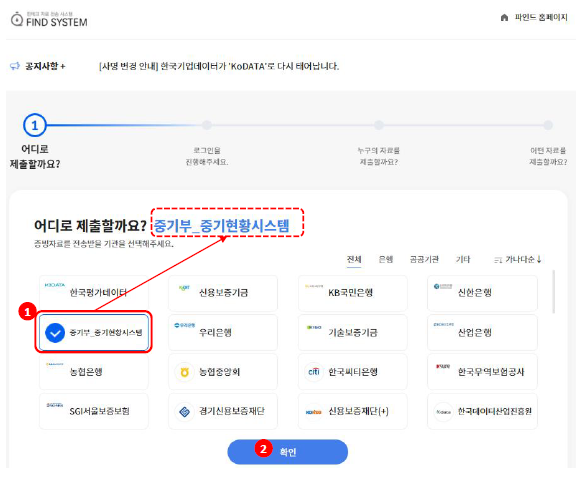Select the 경기신용보증재단 card

point(223,411)
